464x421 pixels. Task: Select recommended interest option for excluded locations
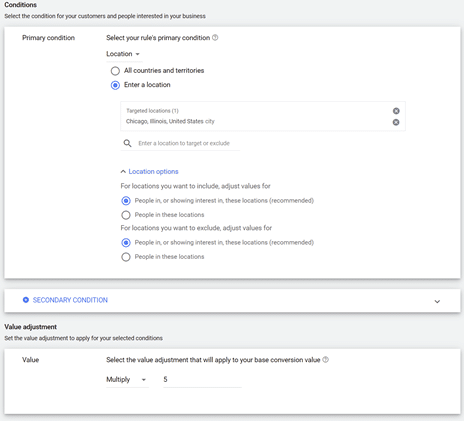tap(126, 243)
